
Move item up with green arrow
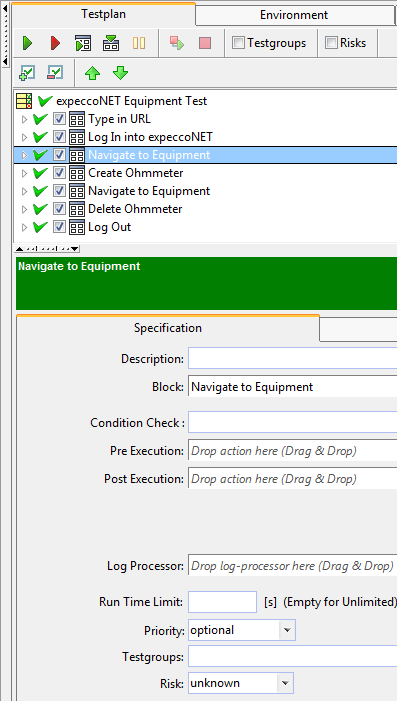click(x=93, y=73)
